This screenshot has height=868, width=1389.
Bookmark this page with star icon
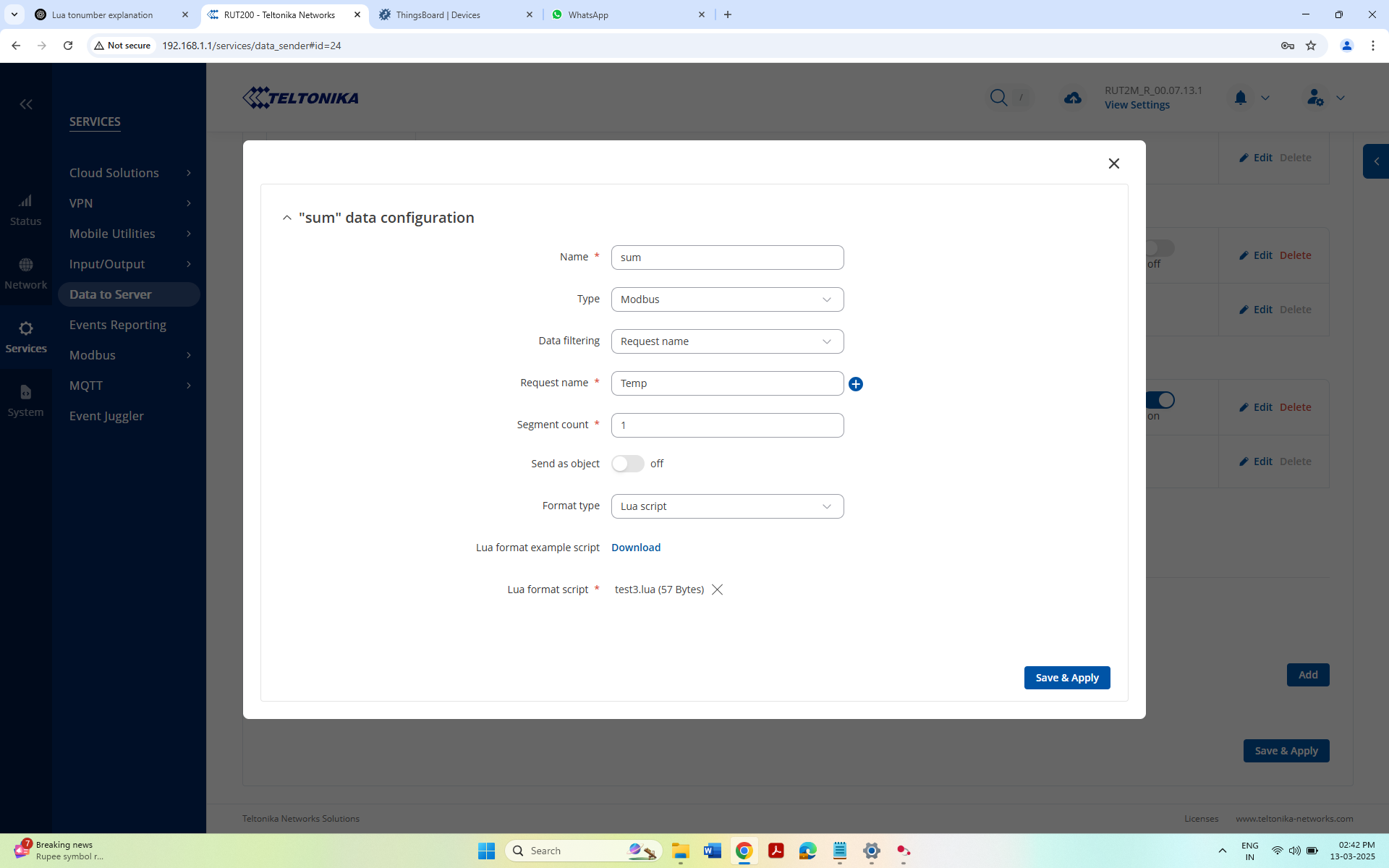point(1311,46)
